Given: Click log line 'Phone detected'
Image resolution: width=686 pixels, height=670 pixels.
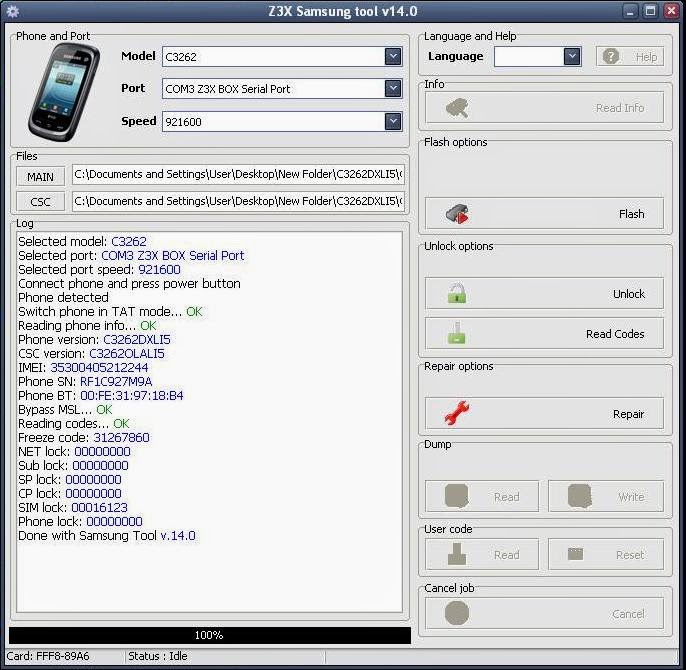Looking at the screenshot, I should pyautogui.click(x=63, y=297).
